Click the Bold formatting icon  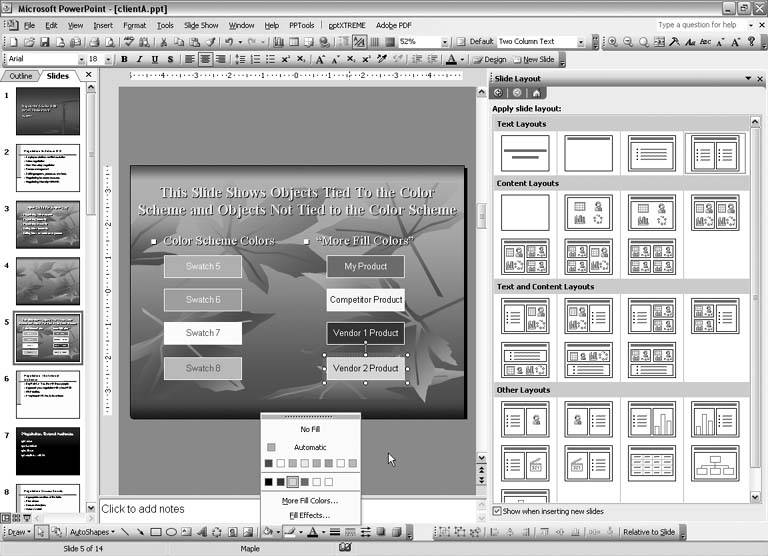125,59
